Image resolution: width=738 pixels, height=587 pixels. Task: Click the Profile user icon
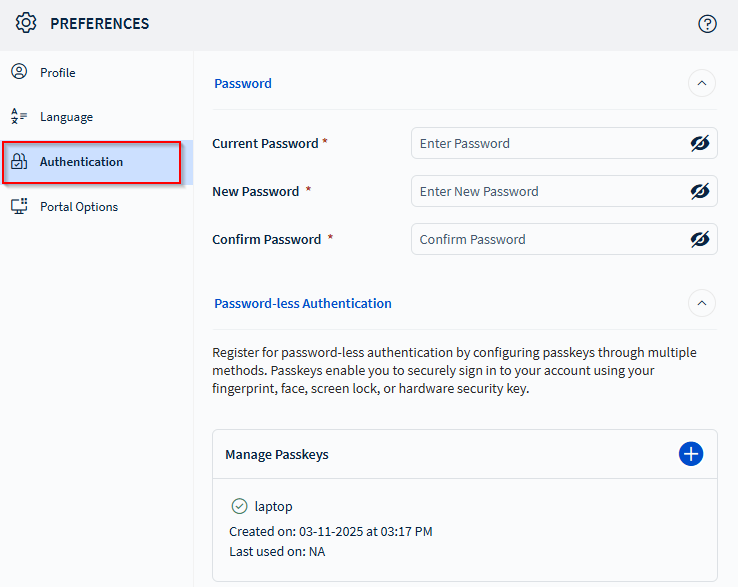19,72
